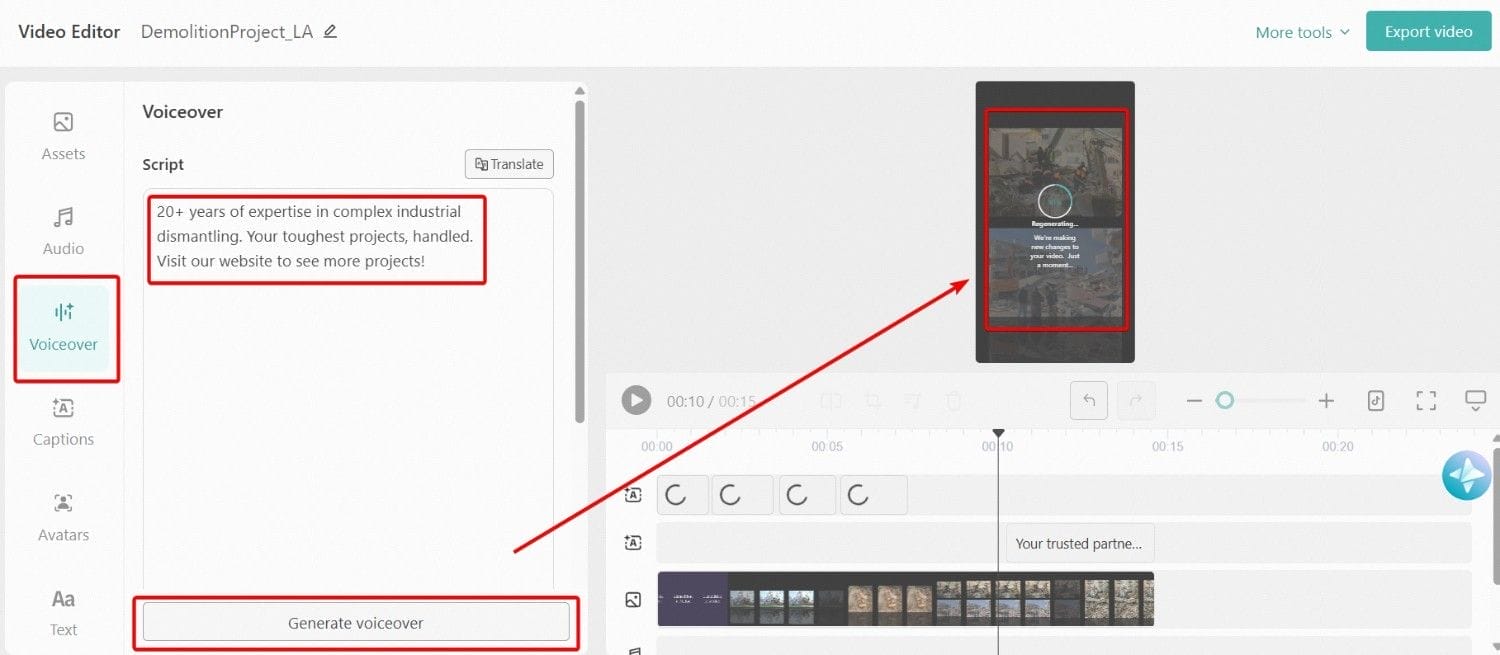
Task: Play the video from the timeline
Action: click(636, 401)
